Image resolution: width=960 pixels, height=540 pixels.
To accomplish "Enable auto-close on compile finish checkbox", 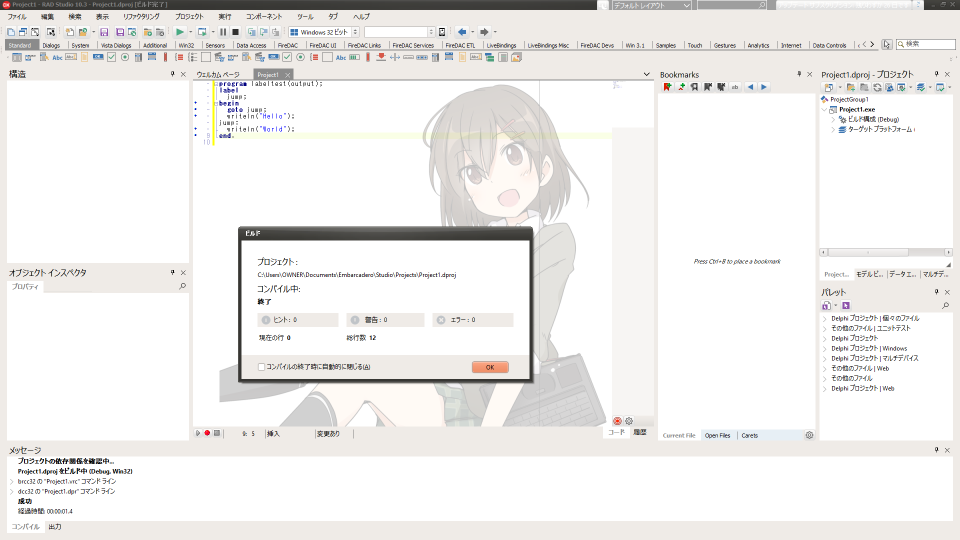I will click(x=262, y=367).
